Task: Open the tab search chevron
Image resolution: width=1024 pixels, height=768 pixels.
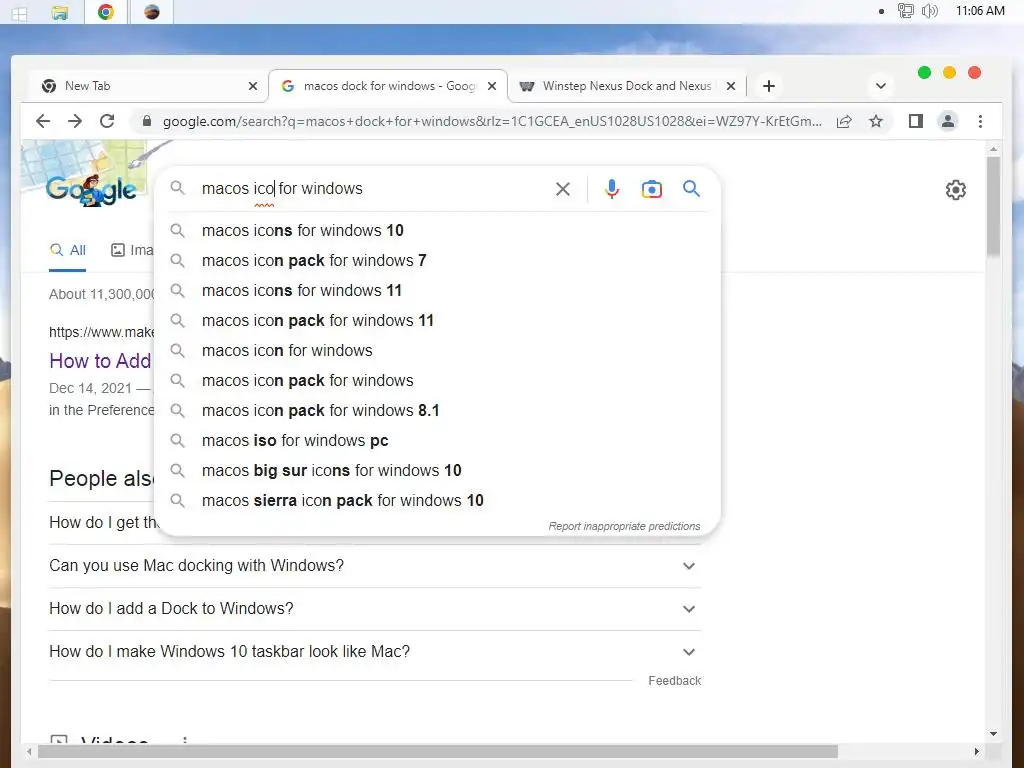Action: (881, 86)
